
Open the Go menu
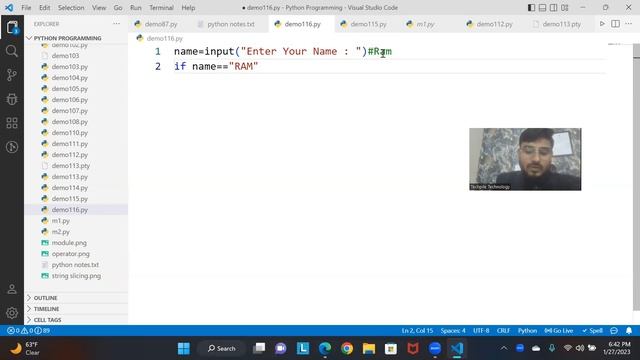coord(118,8)
